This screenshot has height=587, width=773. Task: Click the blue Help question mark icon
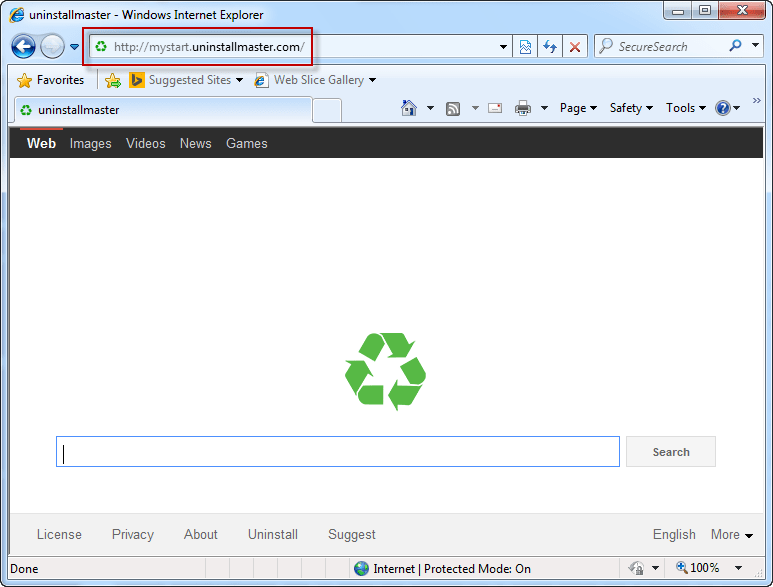coord(723,108)
